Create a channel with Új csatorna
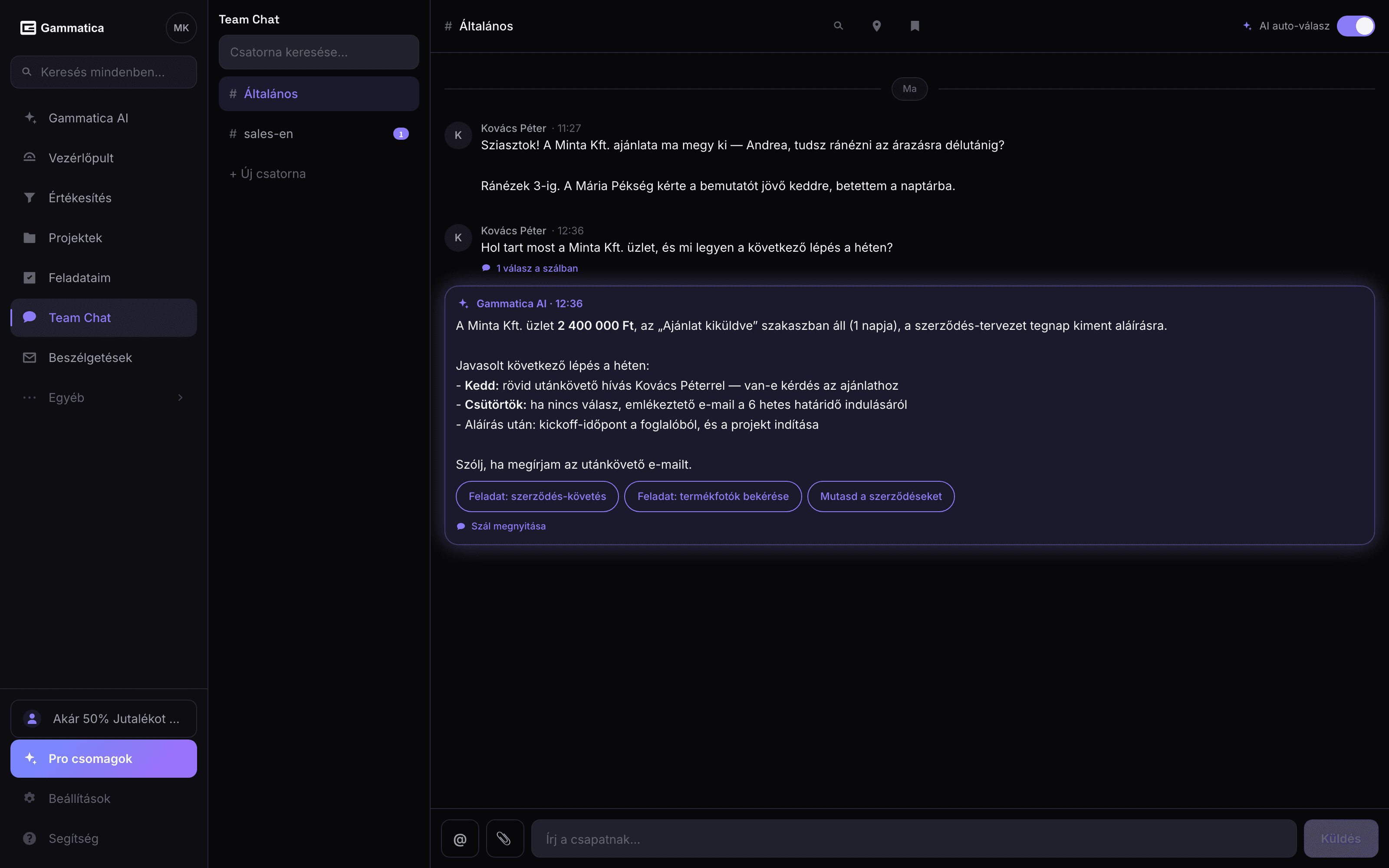 click(319, 173)
